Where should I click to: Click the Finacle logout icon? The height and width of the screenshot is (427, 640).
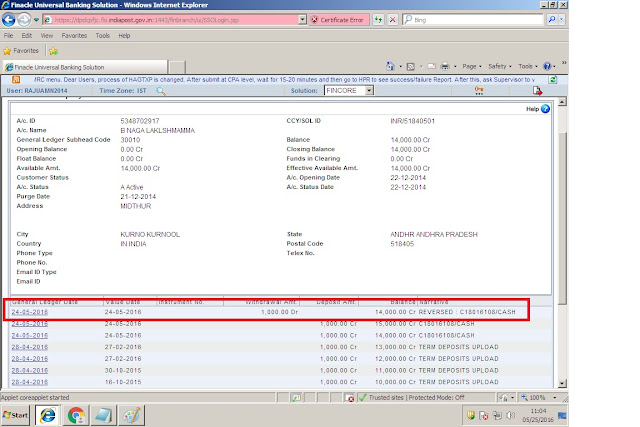coord(537,91)
